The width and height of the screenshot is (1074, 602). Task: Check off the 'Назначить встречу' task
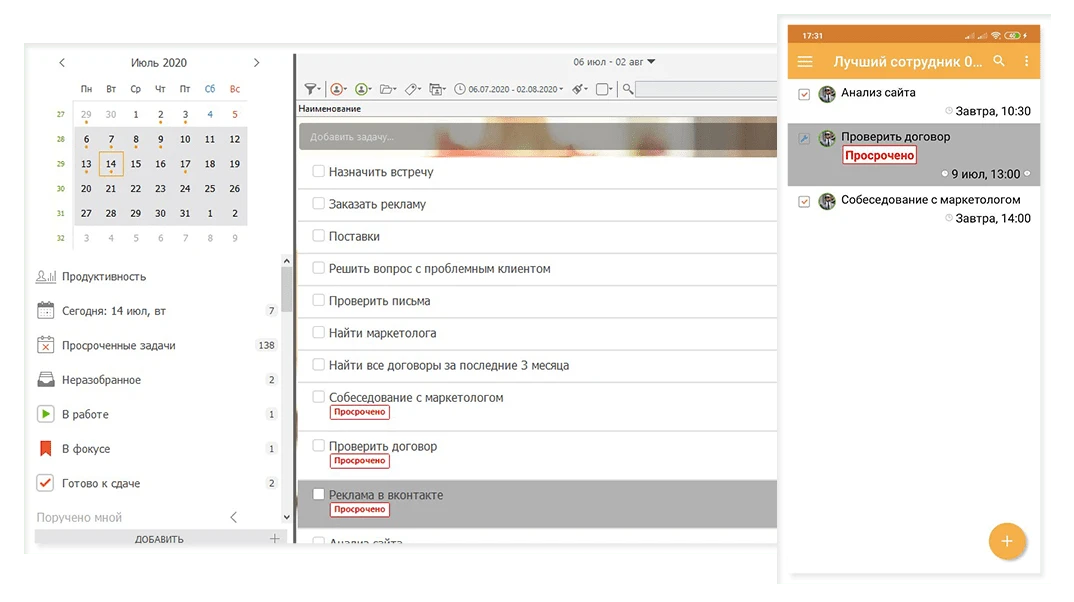point(318,171)
